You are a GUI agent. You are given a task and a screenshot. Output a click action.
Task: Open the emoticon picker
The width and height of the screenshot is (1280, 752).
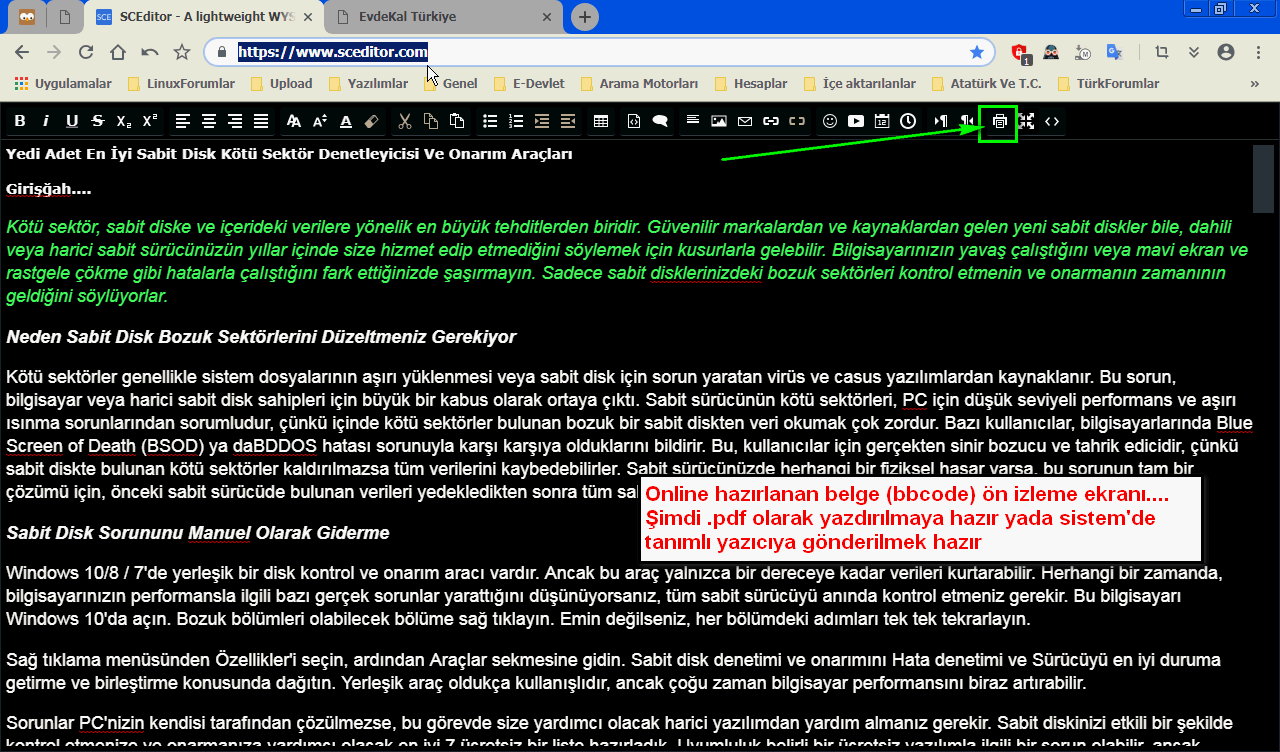830,121
